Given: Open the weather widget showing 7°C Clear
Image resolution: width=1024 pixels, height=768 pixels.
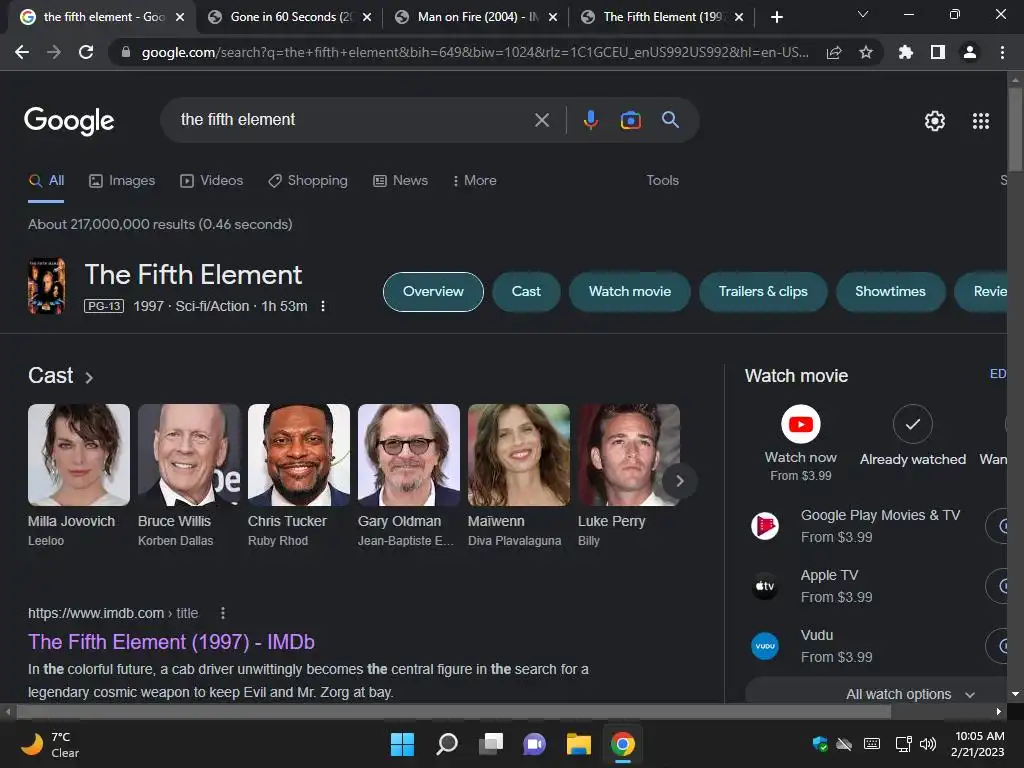Looking at the screenshot, I should click(50, 744).
